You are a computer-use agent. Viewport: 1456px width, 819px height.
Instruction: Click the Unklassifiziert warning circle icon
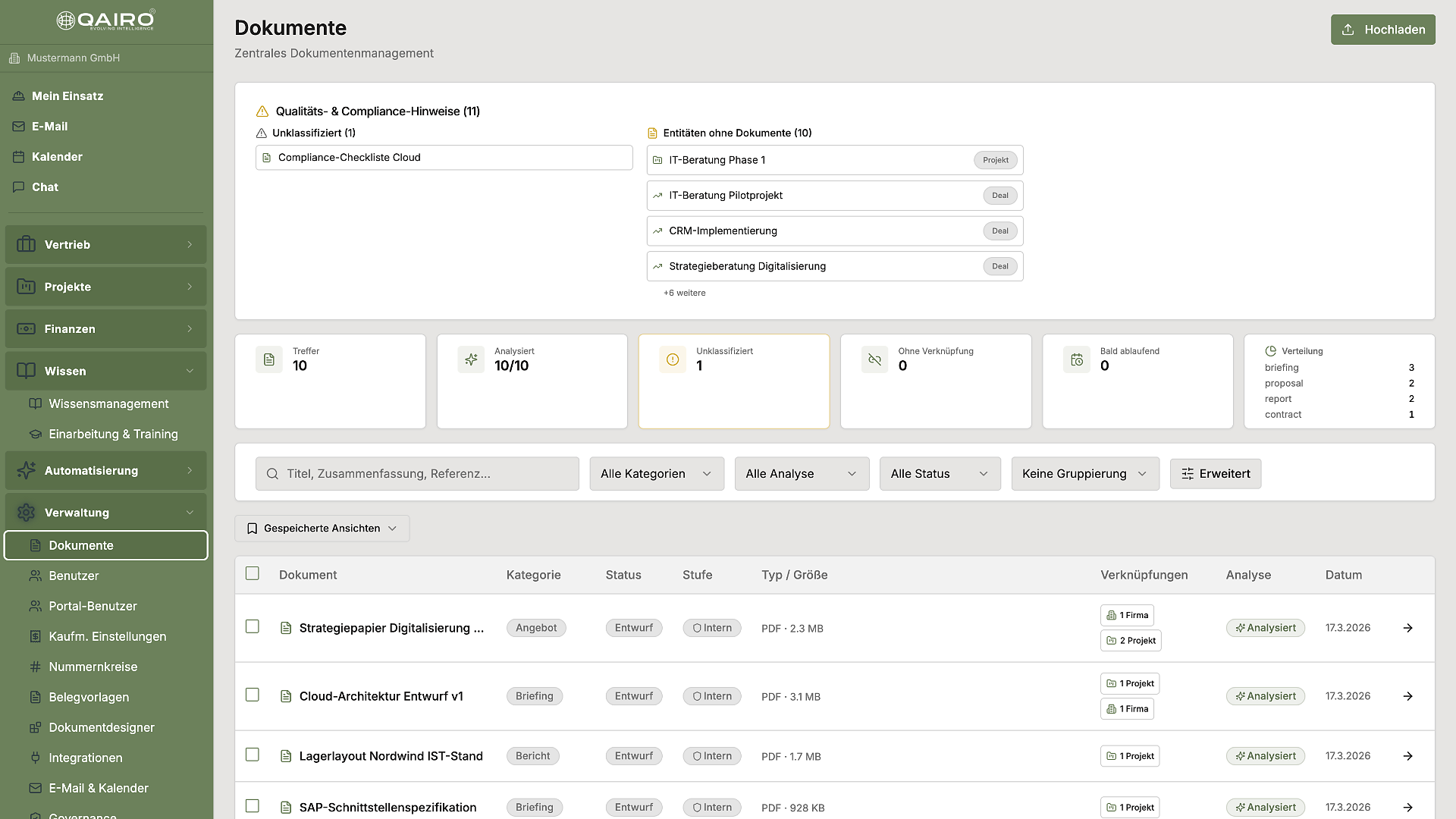click(673, 359)
